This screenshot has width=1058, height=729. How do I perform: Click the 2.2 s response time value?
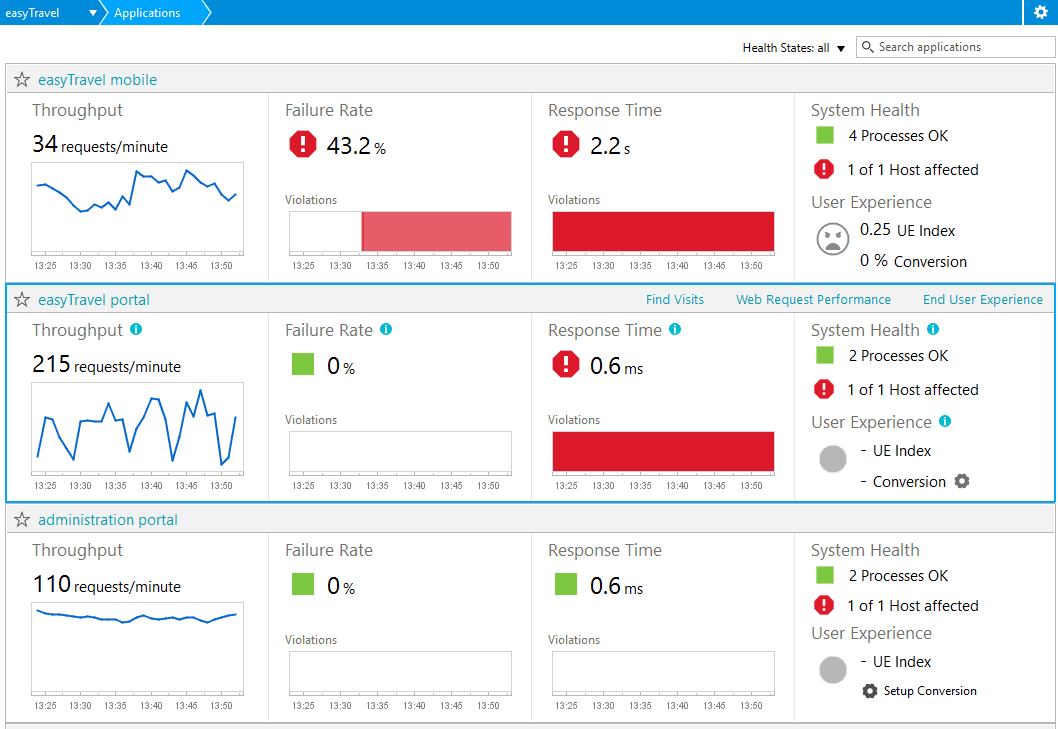click(610, 146)
